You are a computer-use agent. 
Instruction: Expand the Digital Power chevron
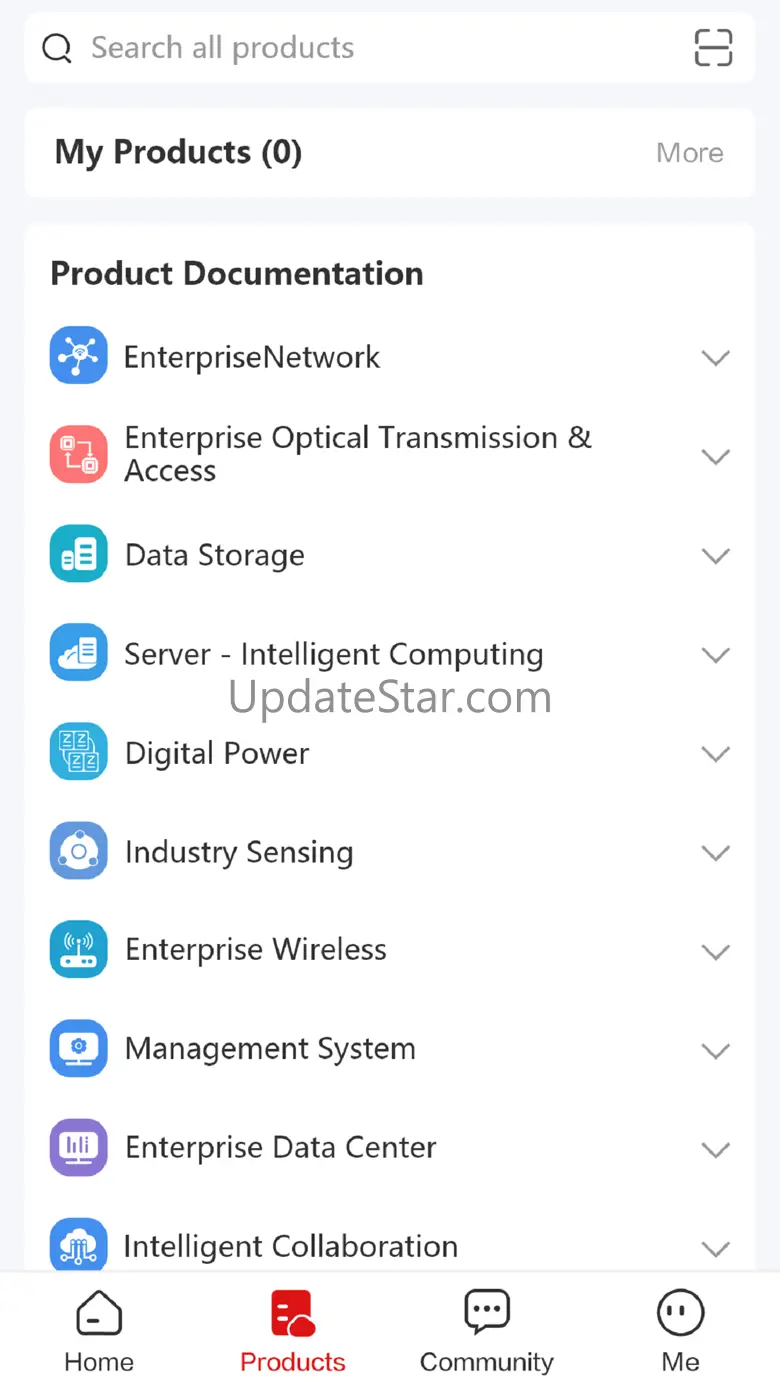click(x=715, y=753)
